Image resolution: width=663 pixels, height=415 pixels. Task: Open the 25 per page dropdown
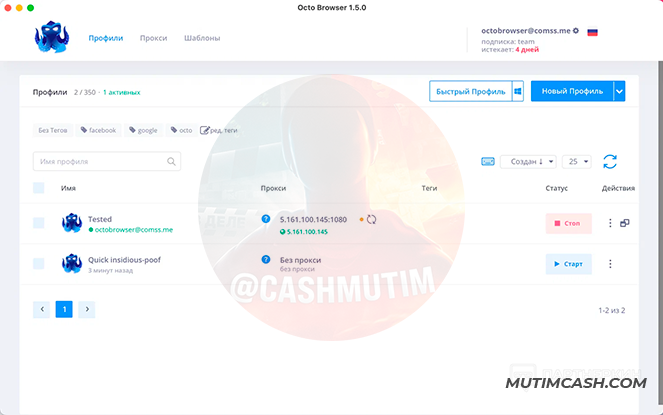[577, 162]
